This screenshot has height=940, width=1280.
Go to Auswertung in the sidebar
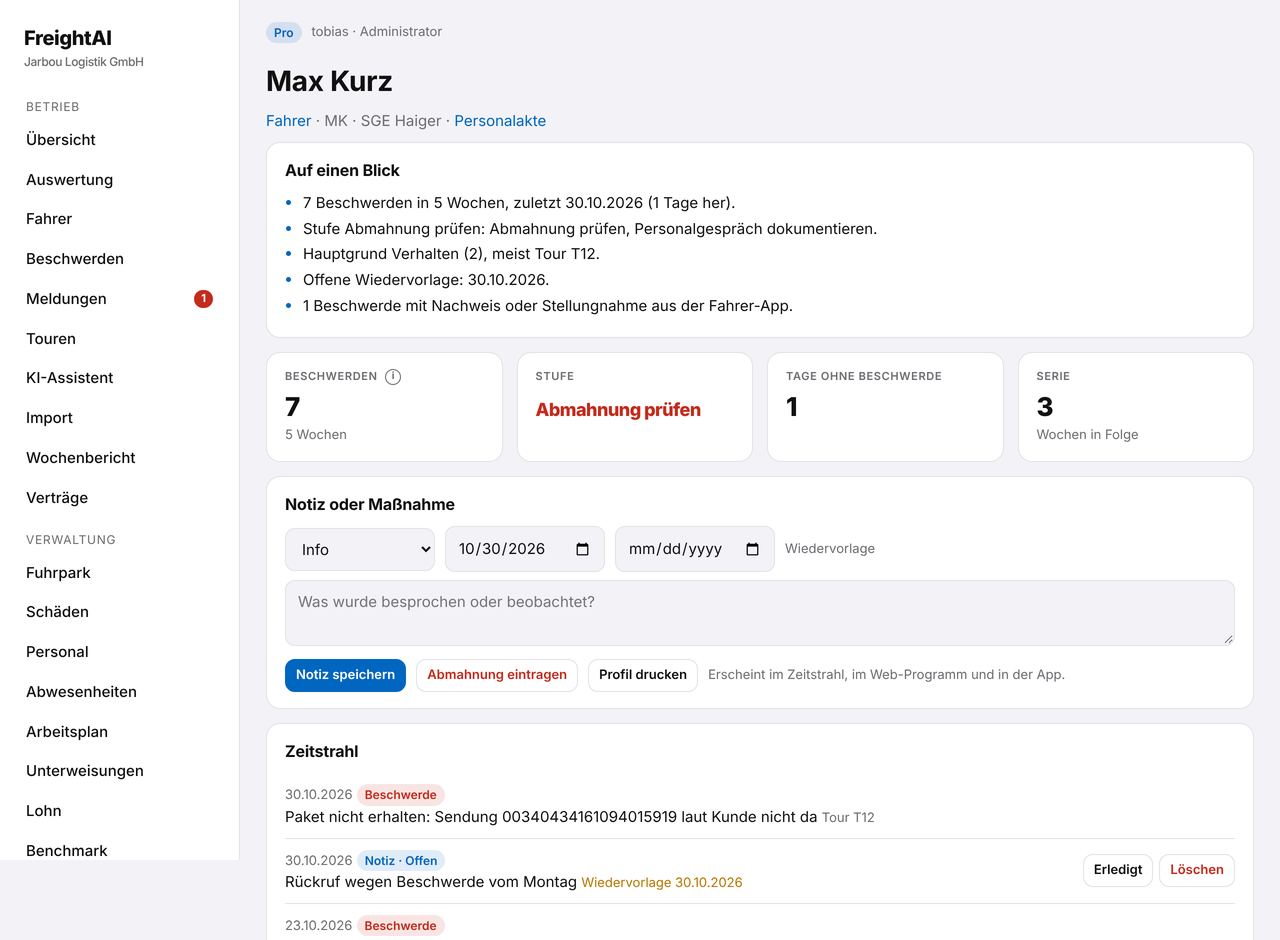point(69,180)
